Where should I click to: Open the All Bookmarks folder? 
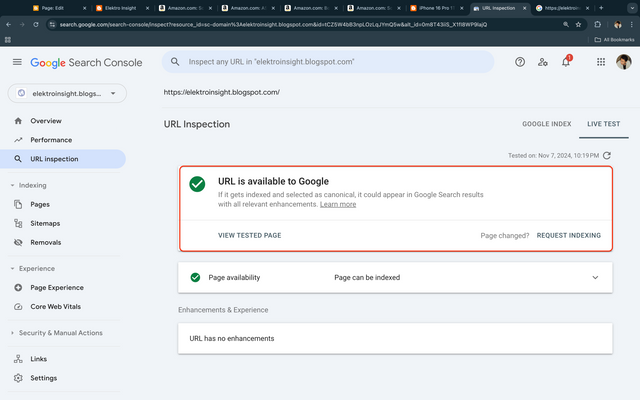tap(614, 40)
